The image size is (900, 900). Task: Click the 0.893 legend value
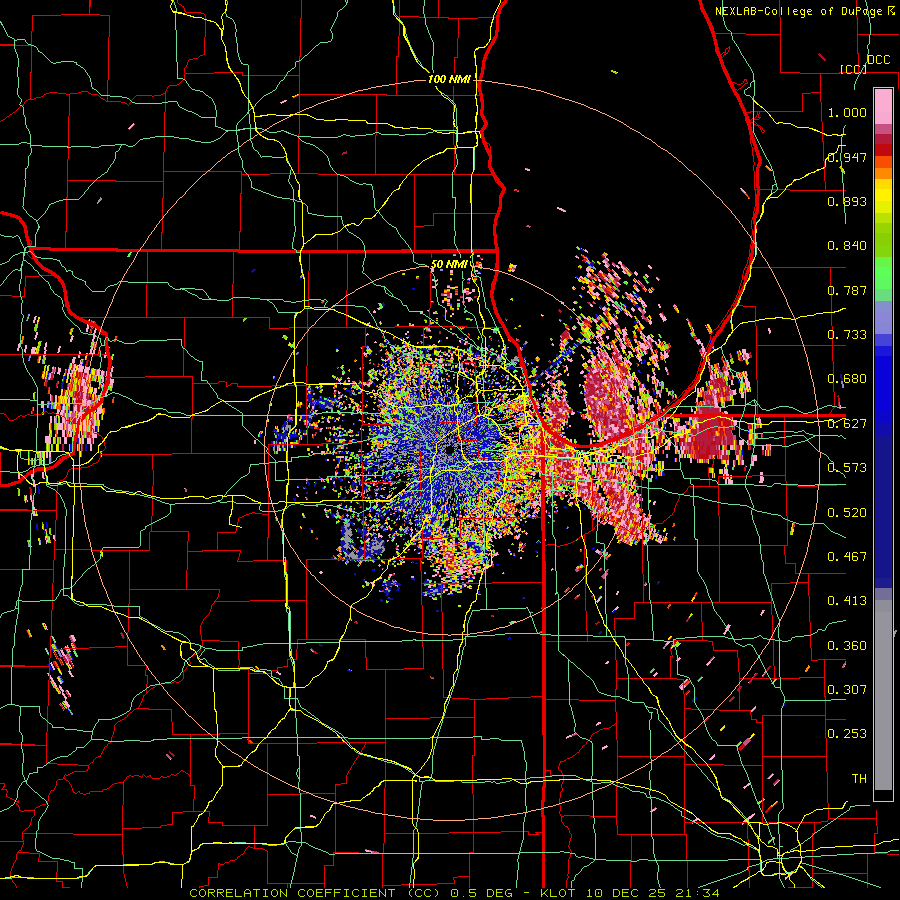(x=847, y=201)
